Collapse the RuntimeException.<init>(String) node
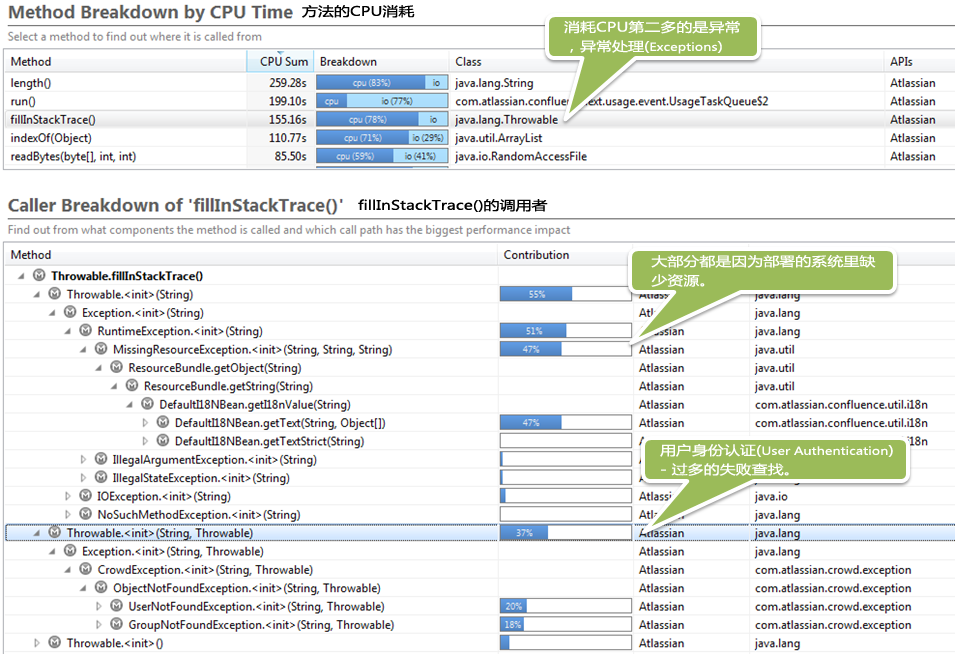Viewport: 955px width, 654px height. point(68,331)
